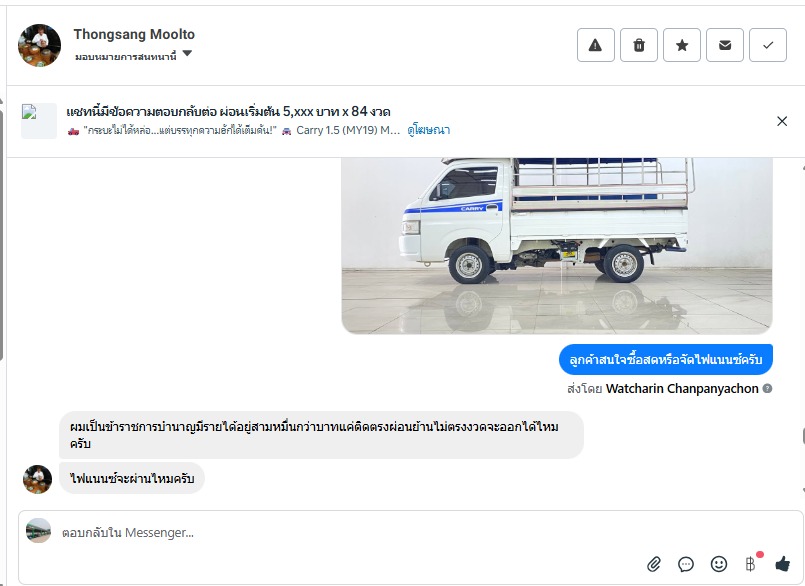Mark conversation as unread with envelope icon

(x=725, y=45)
